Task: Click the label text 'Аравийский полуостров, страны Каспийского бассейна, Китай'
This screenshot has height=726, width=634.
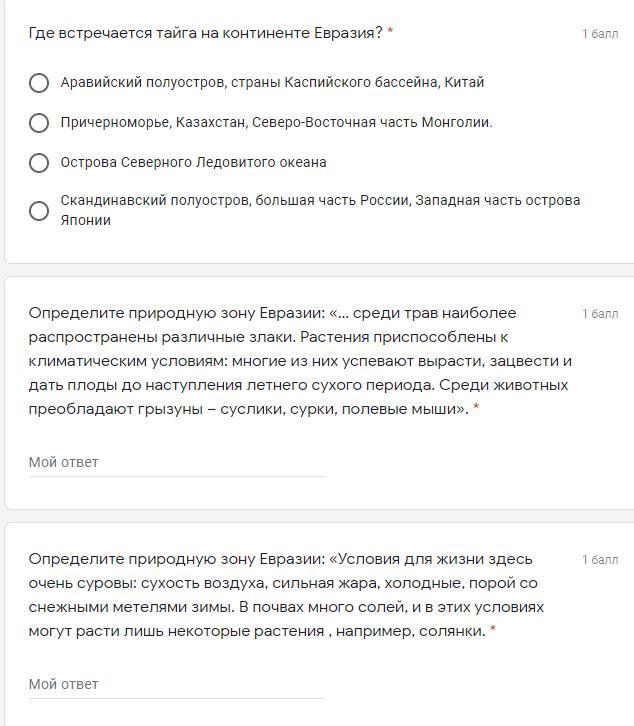Action: [x=272, y=82]
